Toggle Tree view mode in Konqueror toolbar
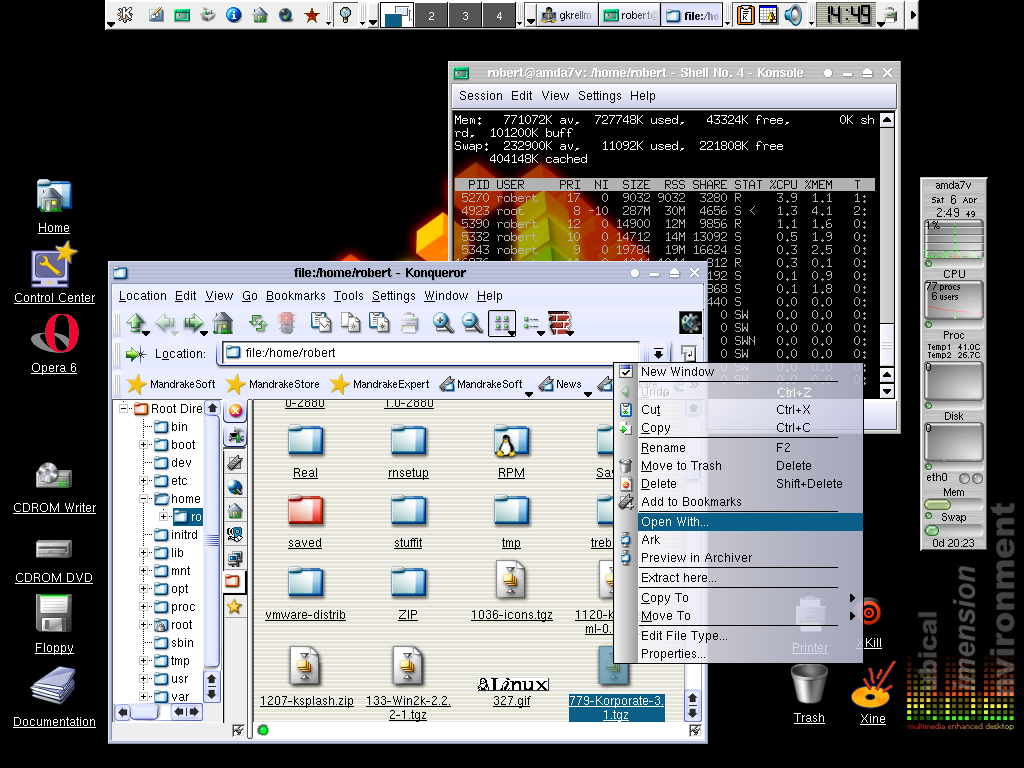The image size is (1024, 768). pyautogui.click(x=532, y=323)
